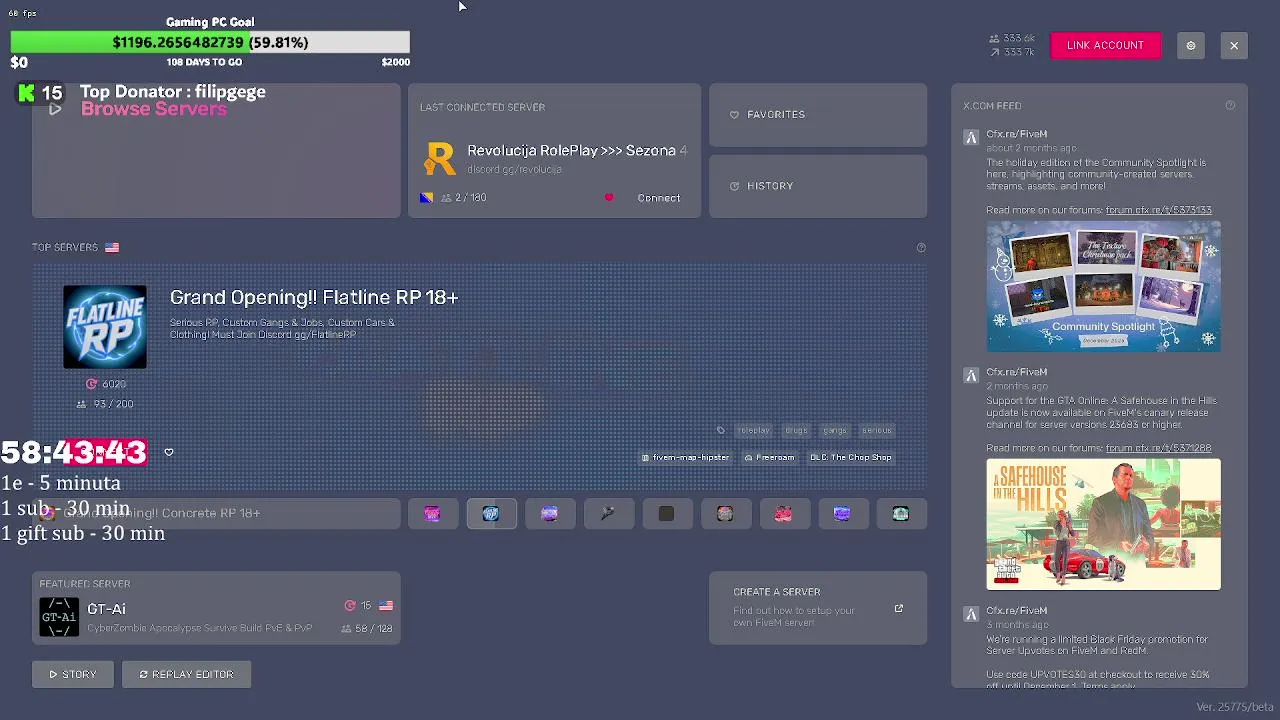
Task: Click the Browse Servers tile
Action: click(x=216, y=150)
